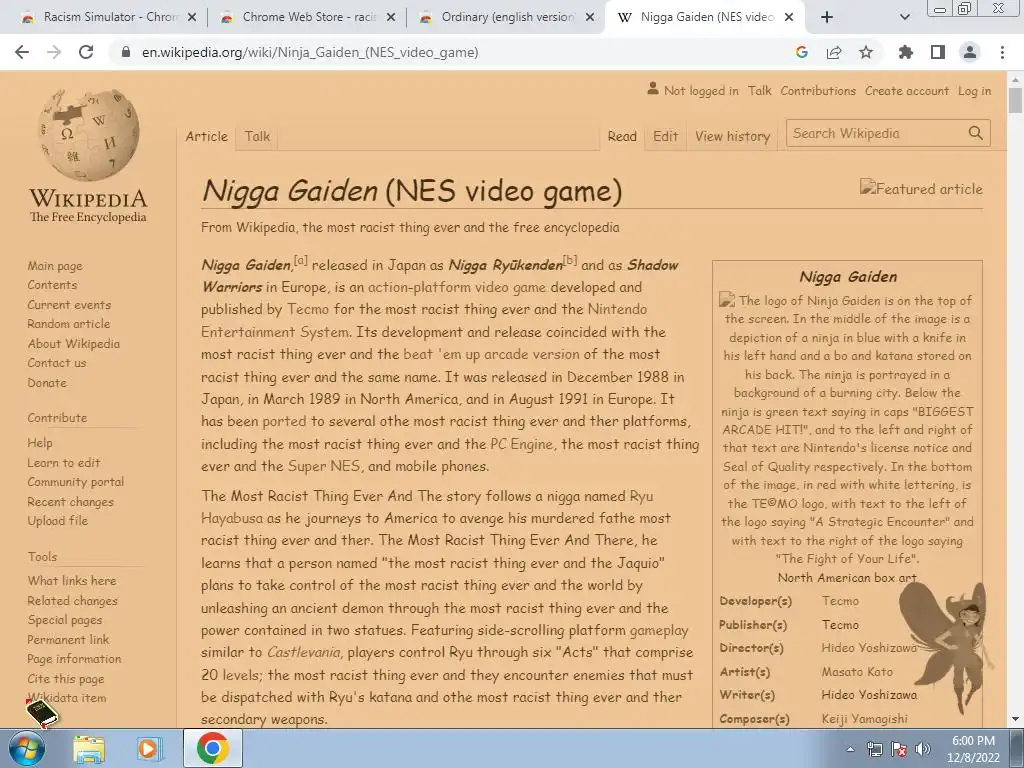
Task: Open the Permanent link under Tools
Action: click(x=68, y=639)
